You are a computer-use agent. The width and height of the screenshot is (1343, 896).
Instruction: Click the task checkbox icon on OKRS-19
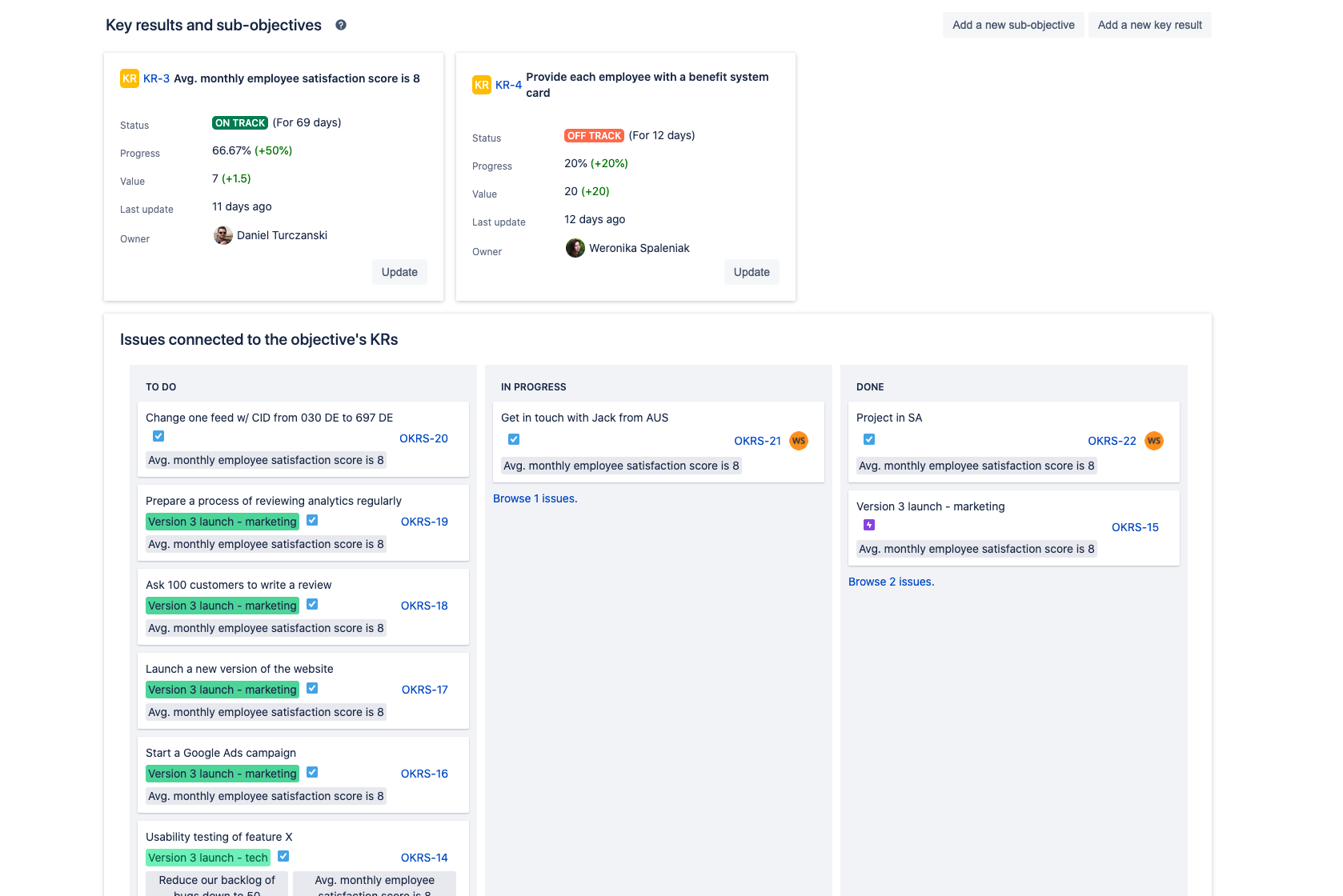click(312, 520)
